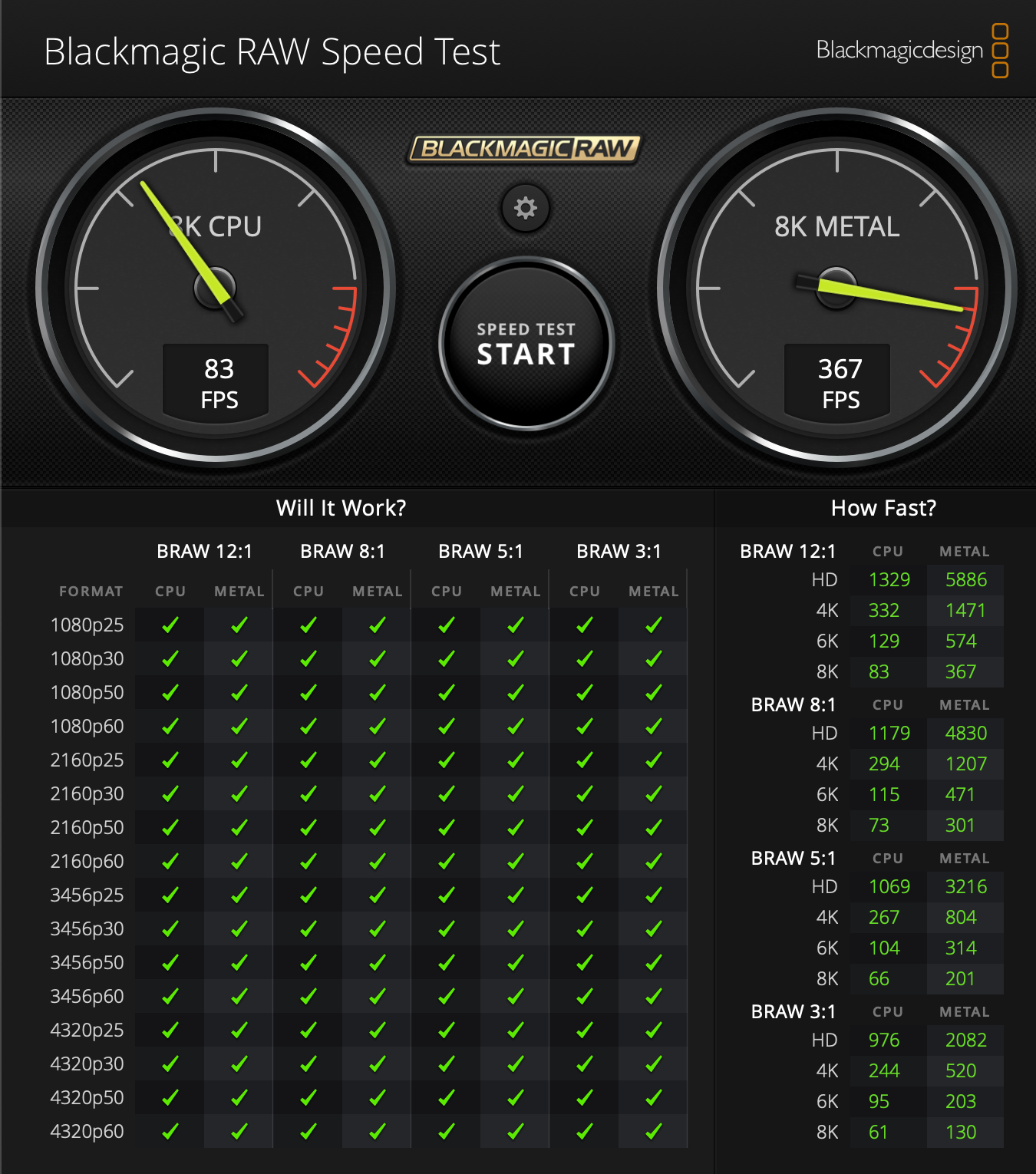Click the 2160p30 BRAW 5:1 METAL checkmark

tap(516, 794)
